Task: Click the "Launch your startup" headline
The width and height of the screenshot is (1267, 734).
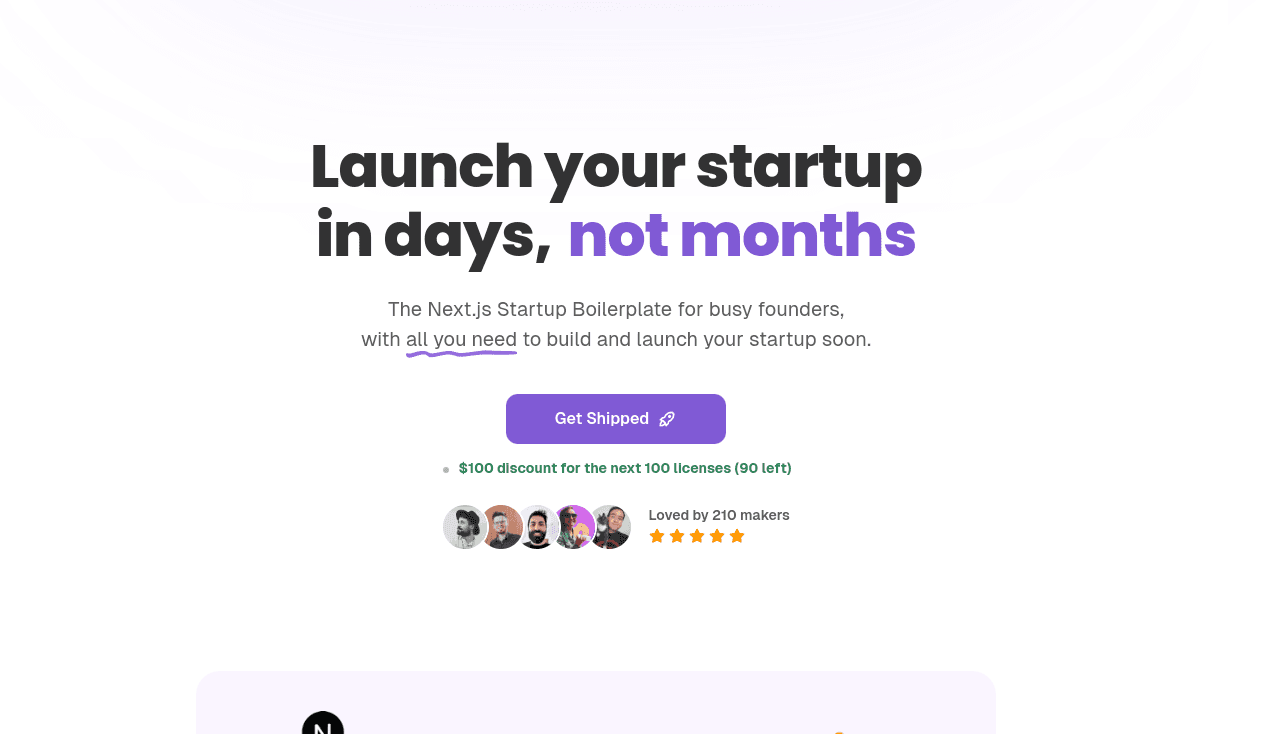Action: tap(615, 167)
